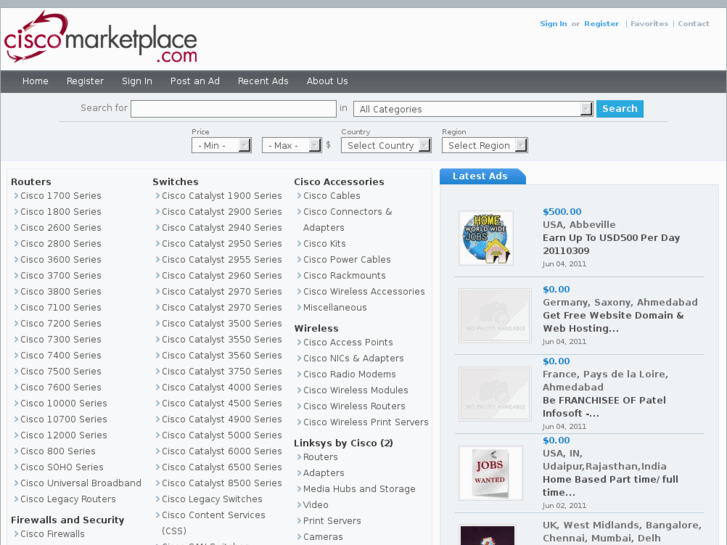This screenshot has height=545, width=727.
Task: Open Cisco Power Cables
Action: [347, 260]
